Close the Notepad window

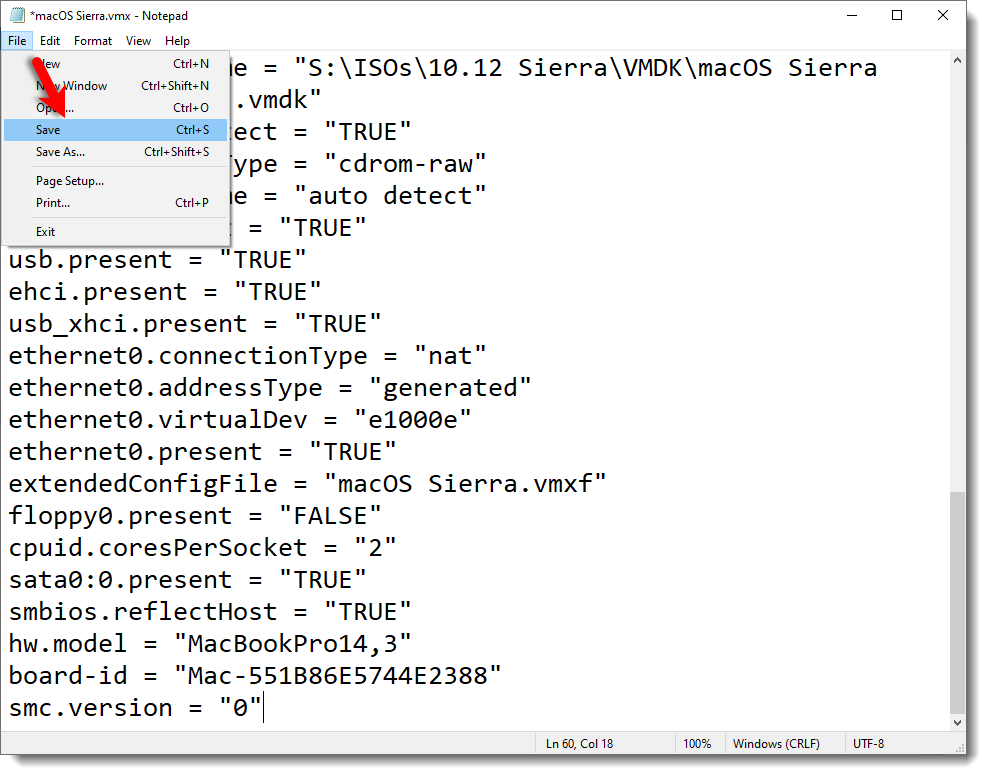pos(943,16)
